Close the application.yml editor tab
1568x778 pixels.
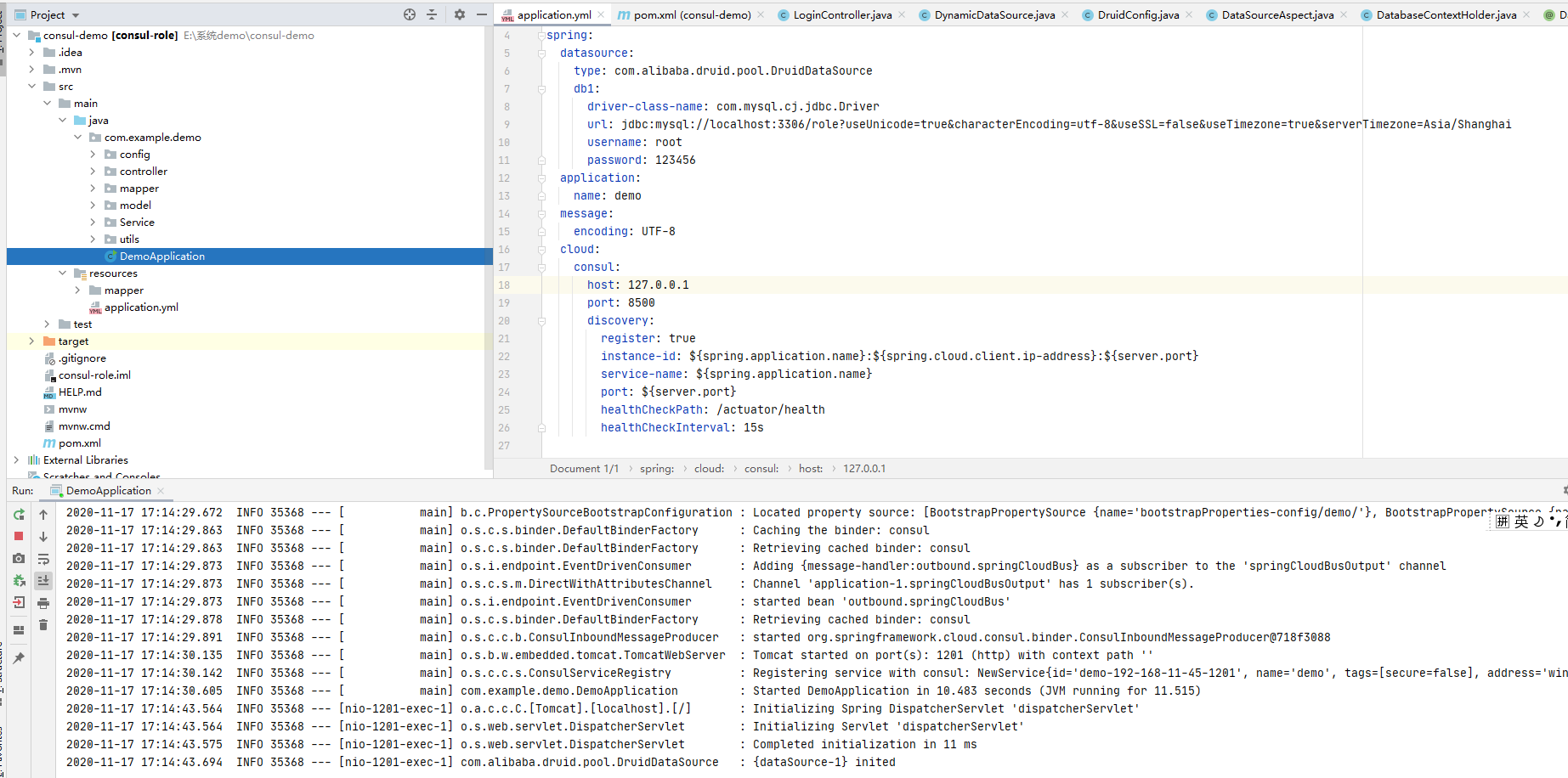pos(601,14)
